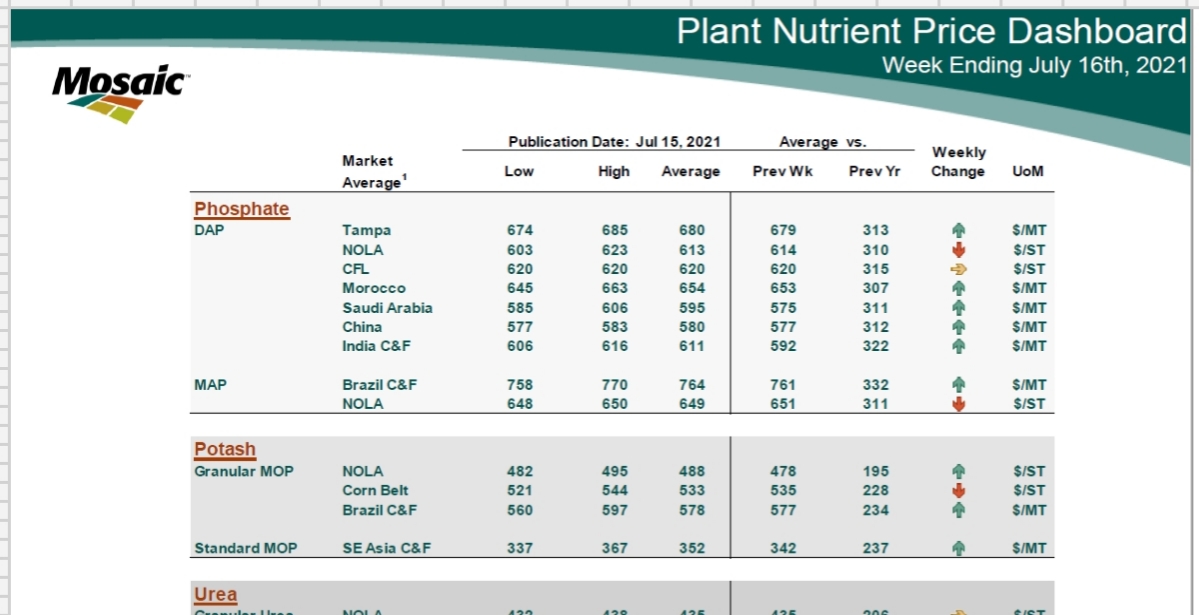Select China low price 577
The width and height of the screenshot is (1199, 615).
(x=519, y=327)
